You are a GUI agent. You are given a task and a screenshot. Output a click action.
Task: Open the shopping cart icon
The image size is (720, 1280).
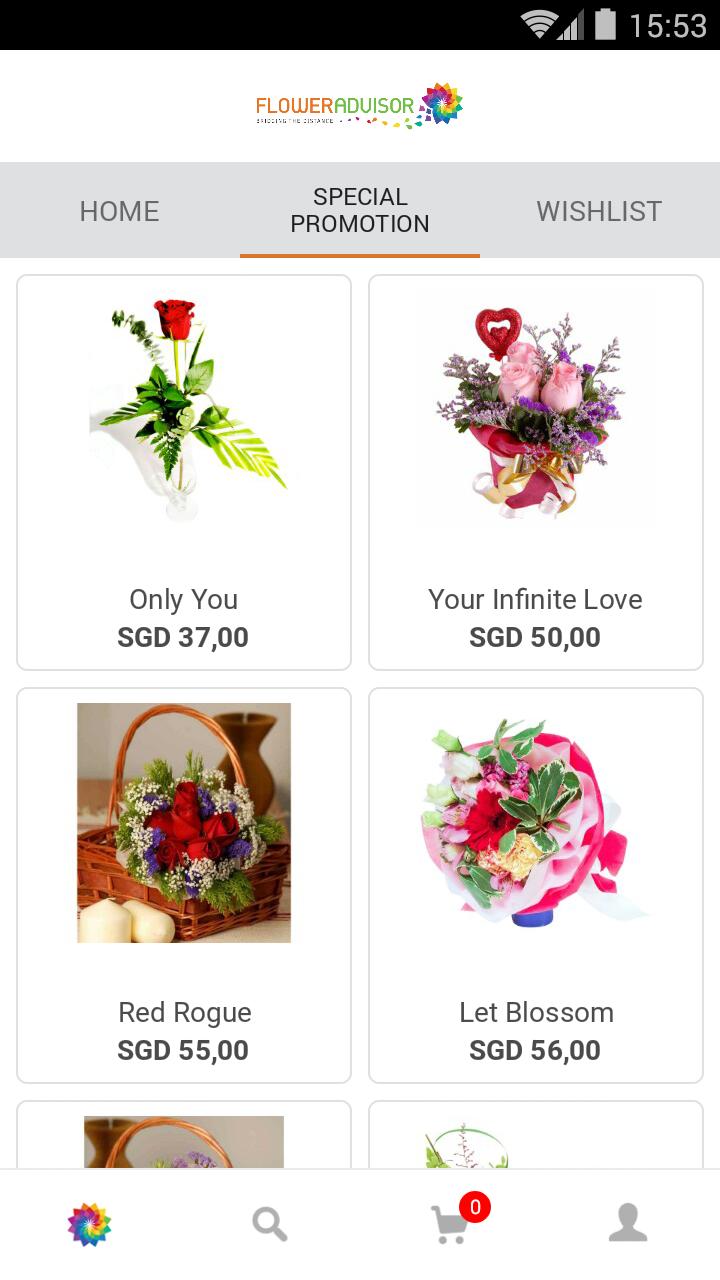[x=449, y=1225]
